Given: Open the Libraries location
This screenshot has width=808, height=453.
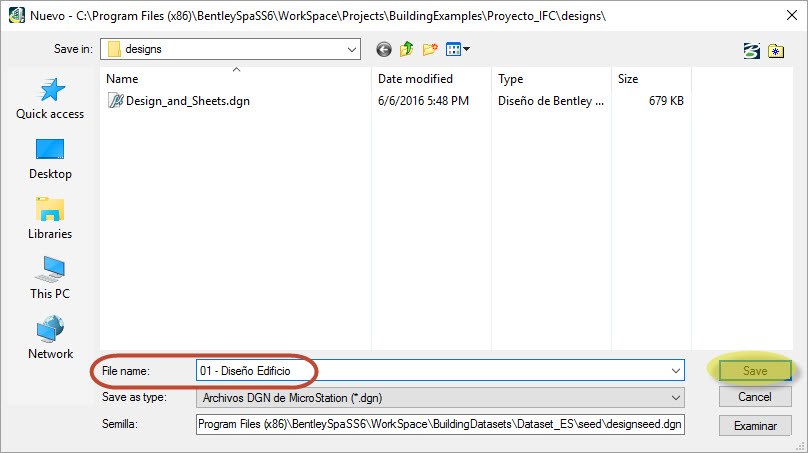Looking at the screenshot, I should click(x=50, y=219).
